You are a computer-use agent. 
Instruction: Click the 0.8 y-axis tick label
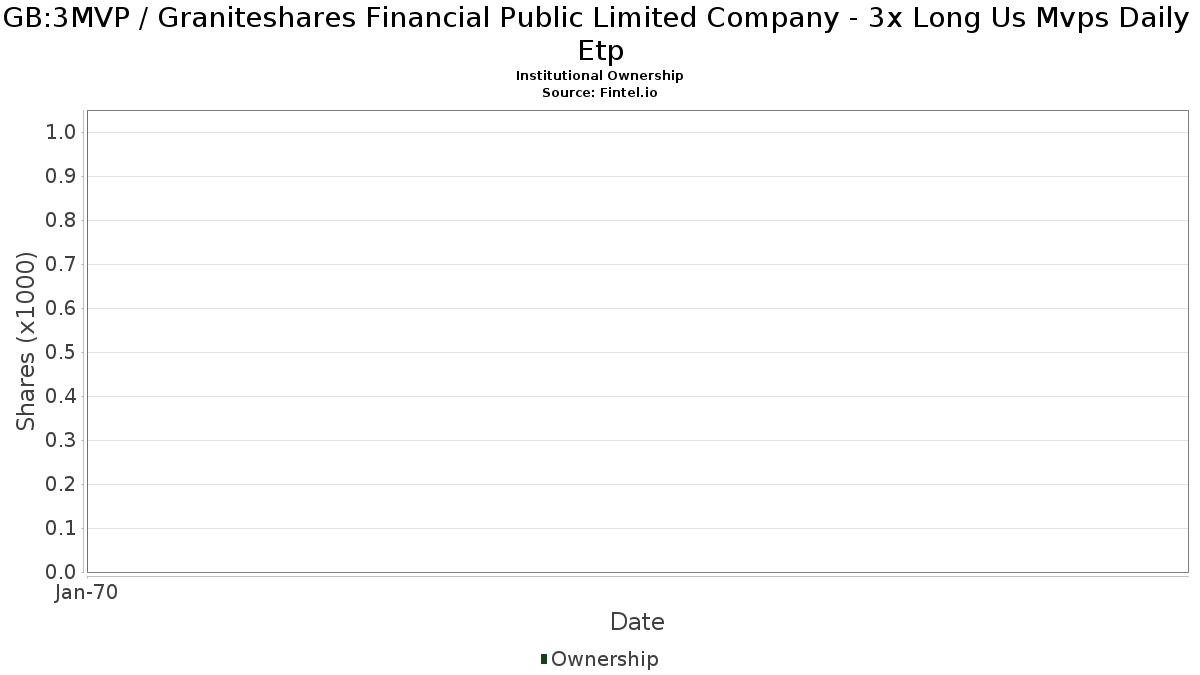tap(61, 221)
